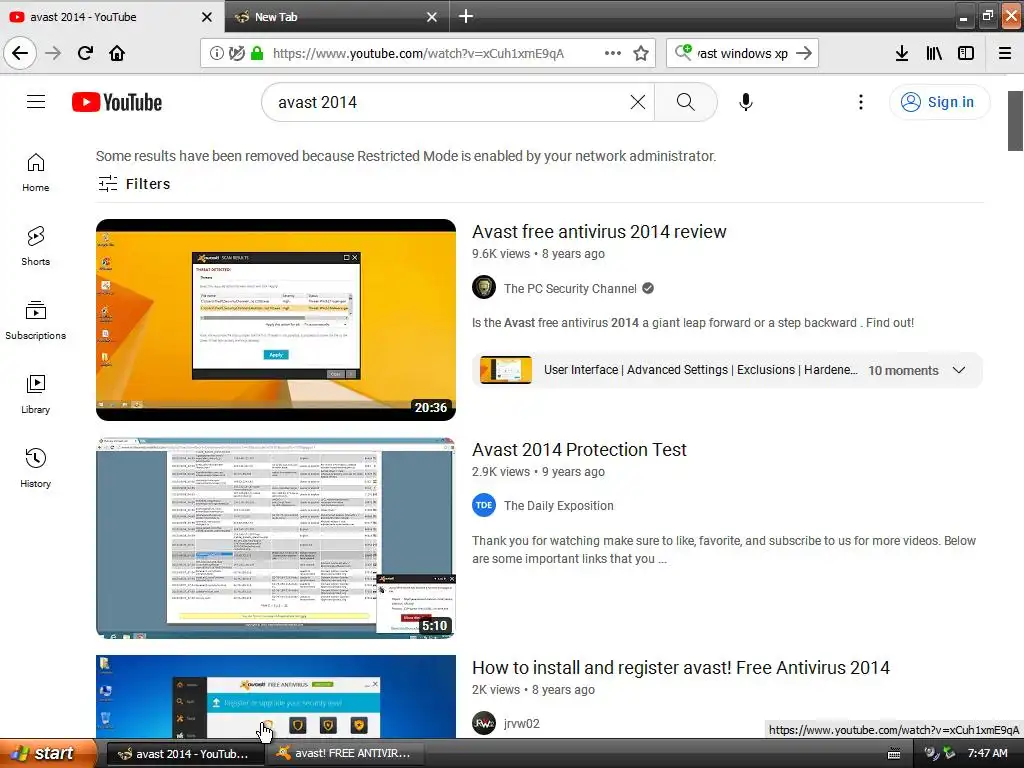
Task: Click the tracking protection shield icon
Action: pos(237,54)
